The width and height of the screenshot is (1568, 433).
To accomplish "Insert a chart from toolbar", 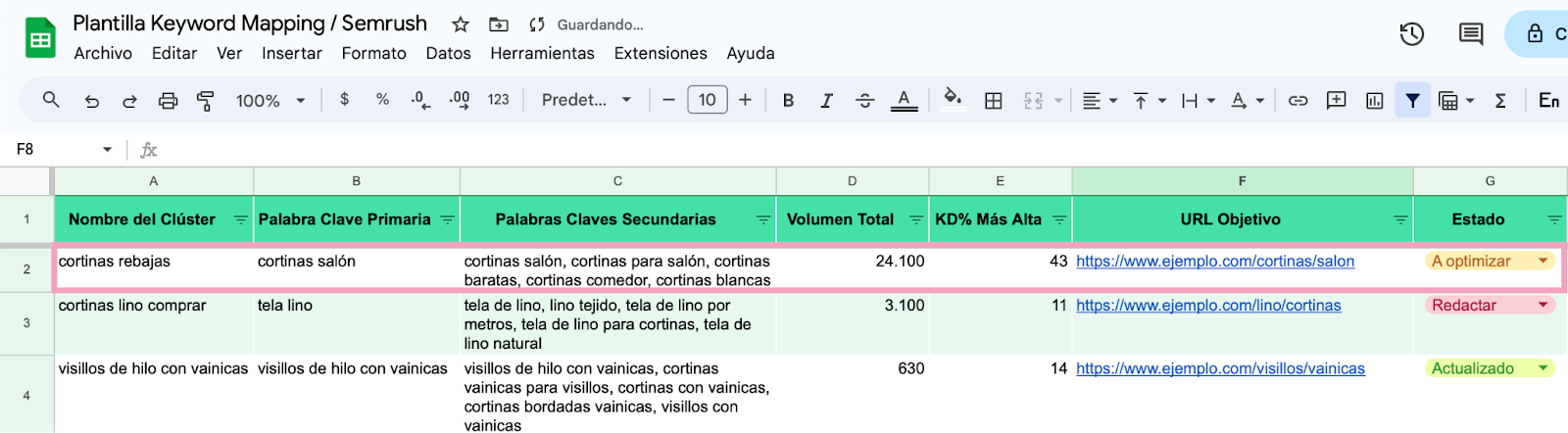I will 1374,100.
